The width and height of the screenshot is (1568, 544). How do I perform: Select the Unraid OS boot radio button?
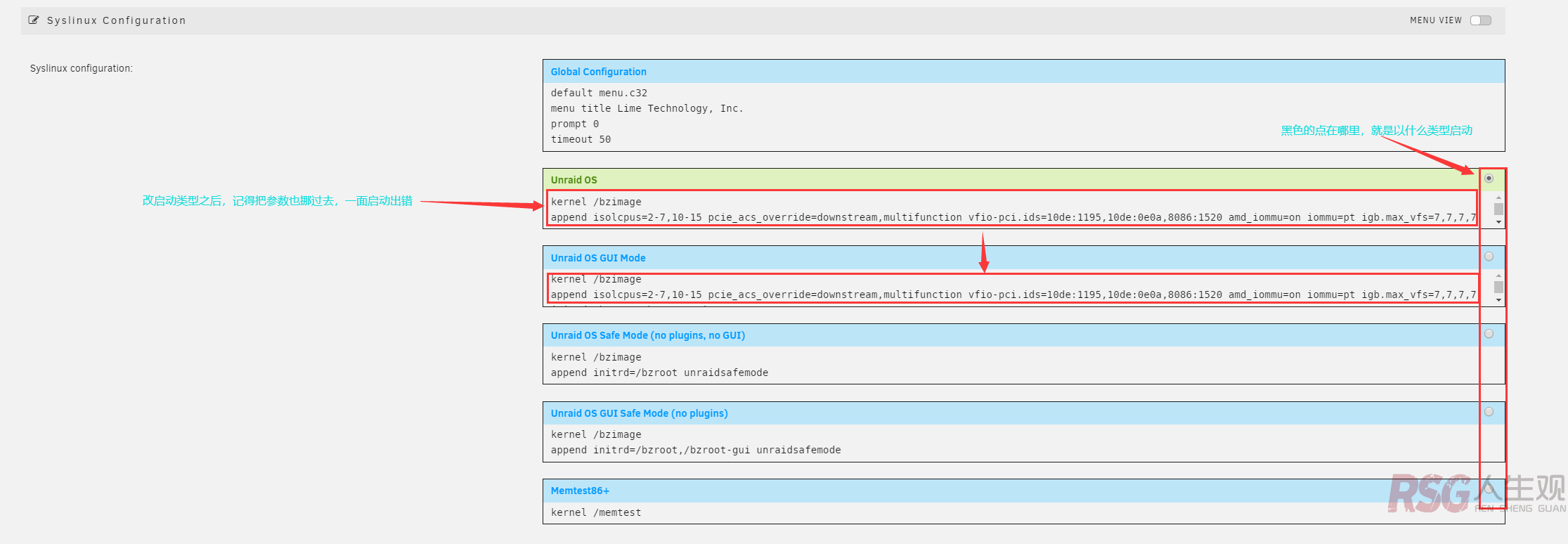[x=1489, y=179]
